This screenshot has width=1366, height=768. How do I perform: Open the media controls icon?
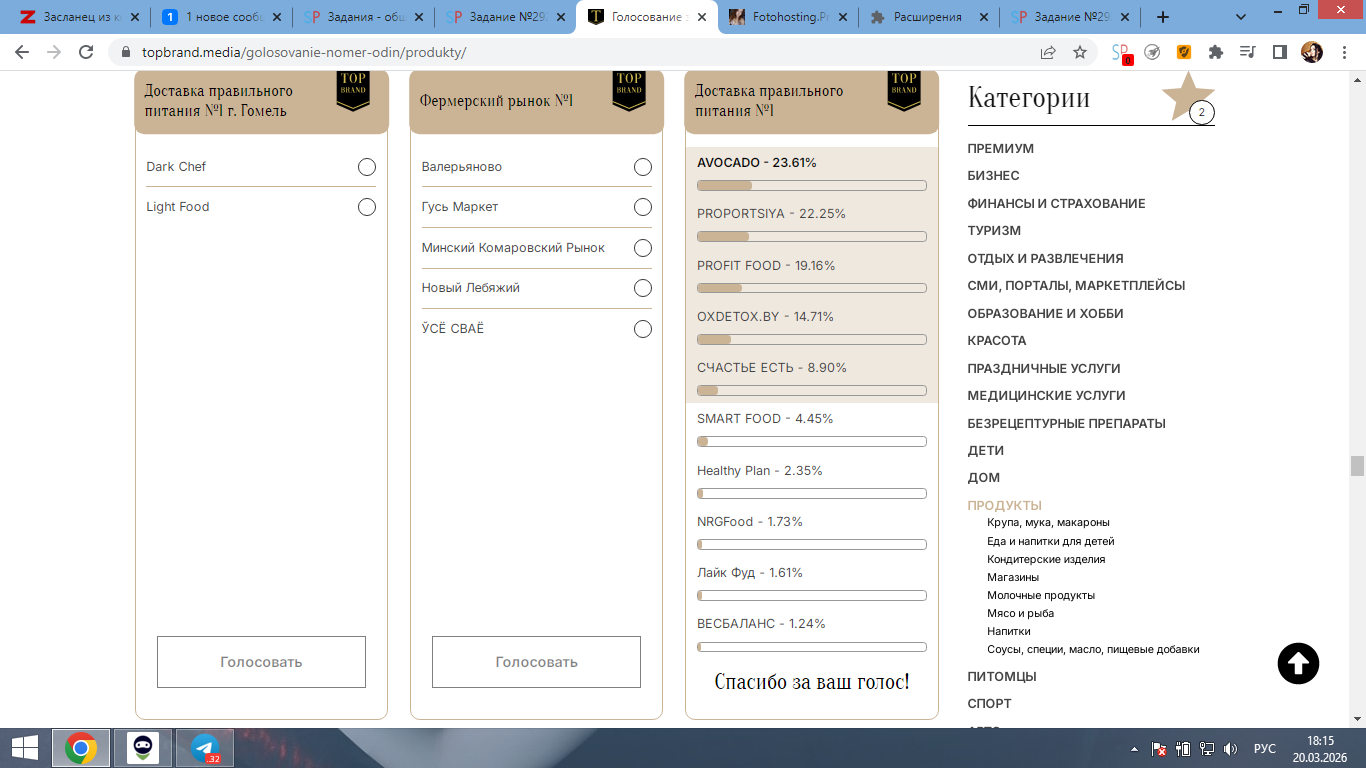click(1247, 53)
